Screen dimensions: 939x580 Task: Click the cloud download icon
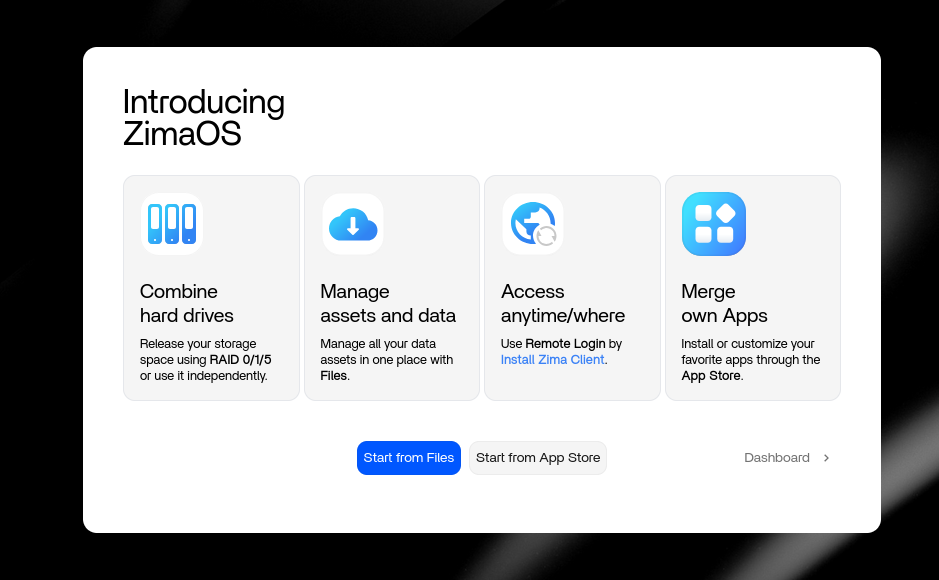point(352,224)
